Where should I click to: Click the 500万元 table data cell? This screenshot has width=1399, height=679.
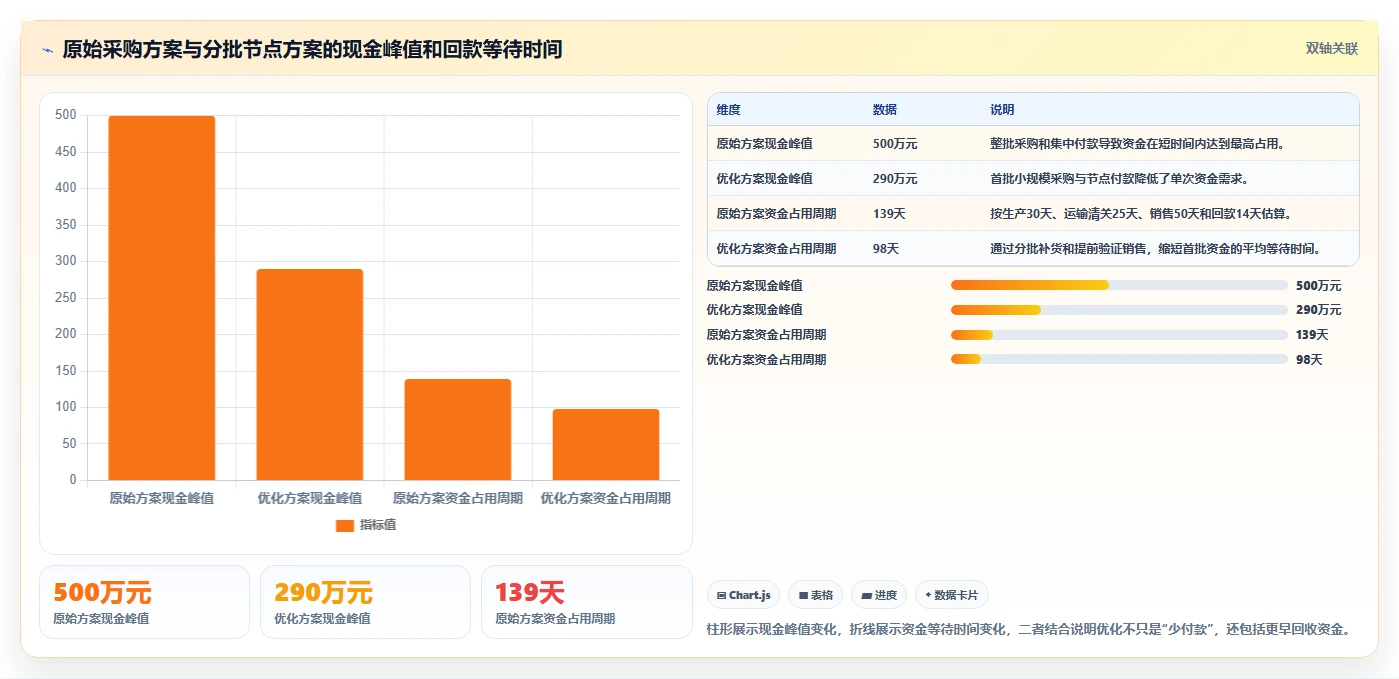(895, 144)
